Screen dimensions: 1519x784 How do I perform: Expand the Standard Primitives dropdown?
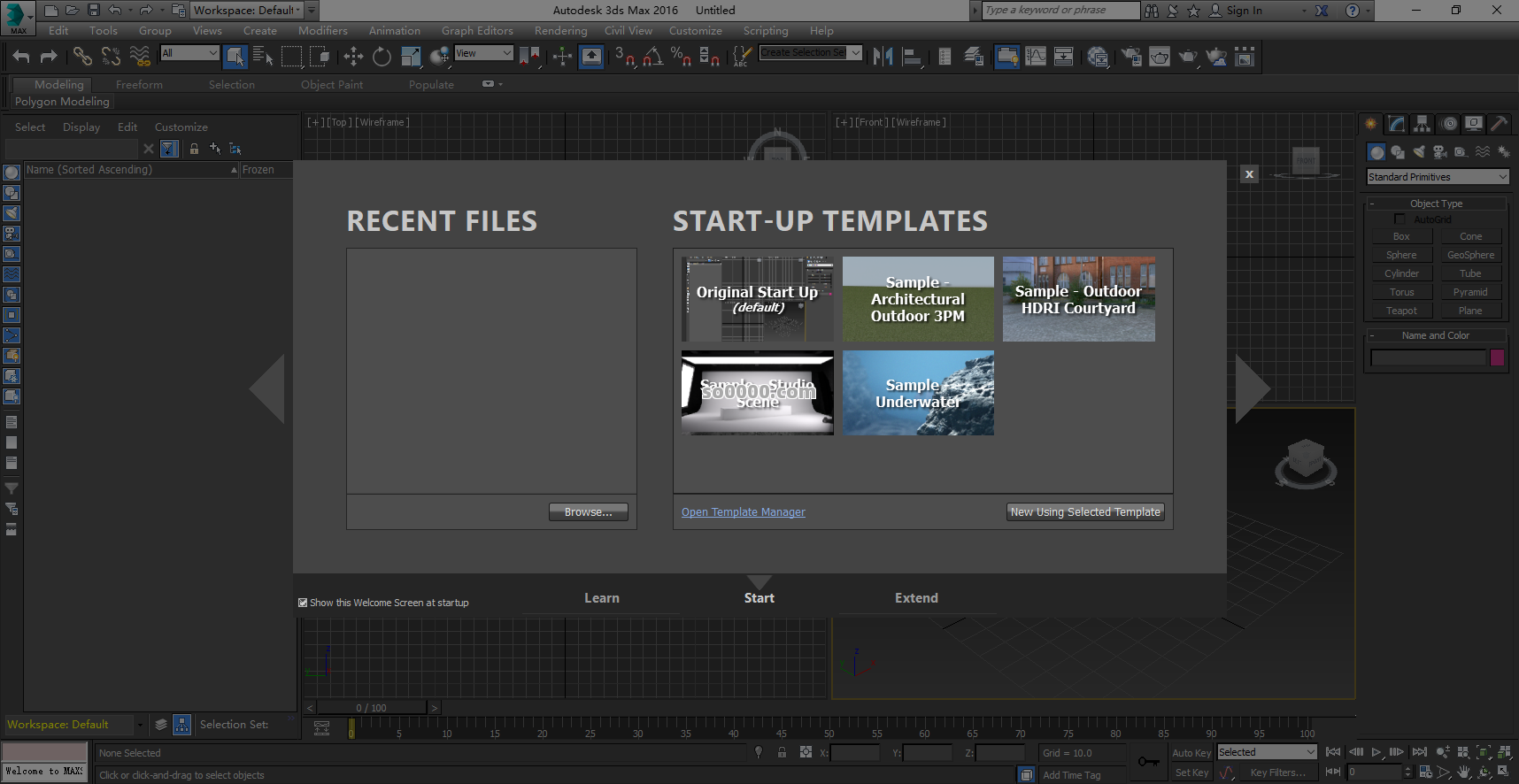(1437, 177)
